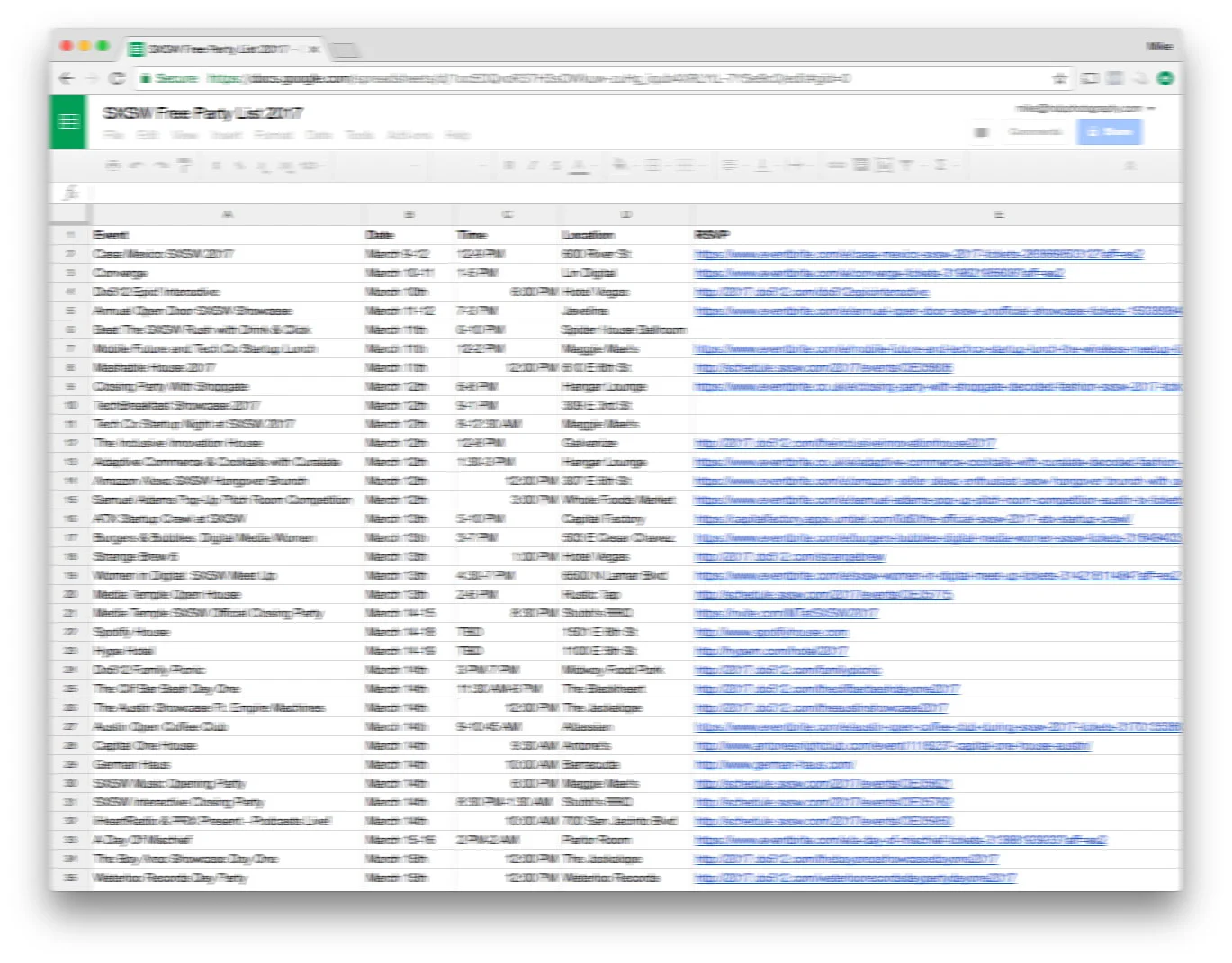Select the 'Capital One House' cell
Viewport: 1232px width, 963px height.
[x=227, y=745]
